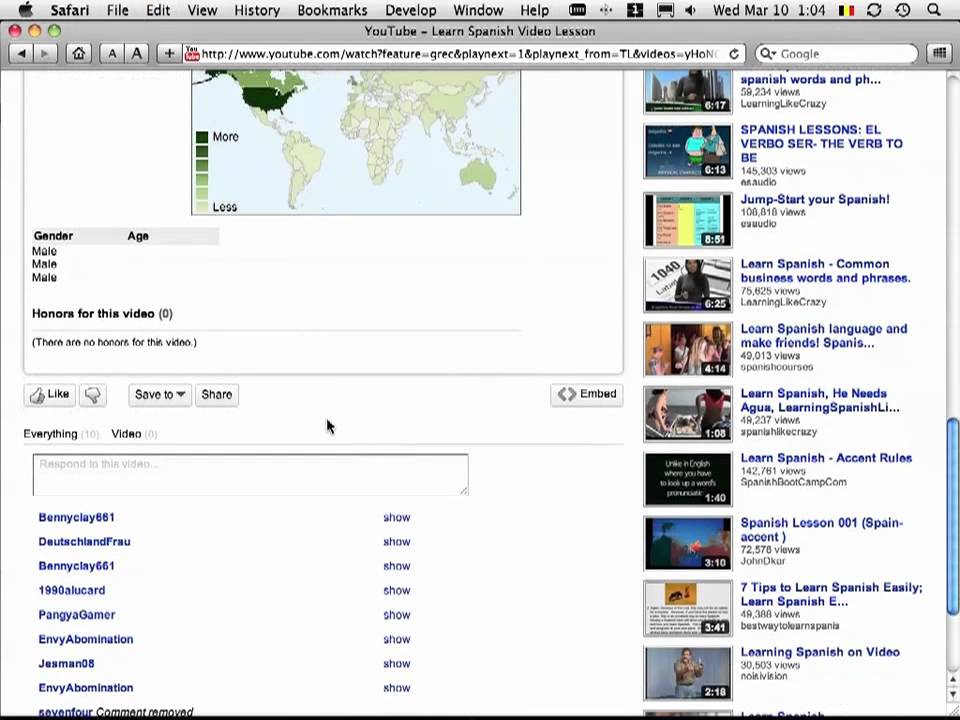The image size is (960, 720).
Task: Open the Apple menu
Action: [x=26, y=10]
